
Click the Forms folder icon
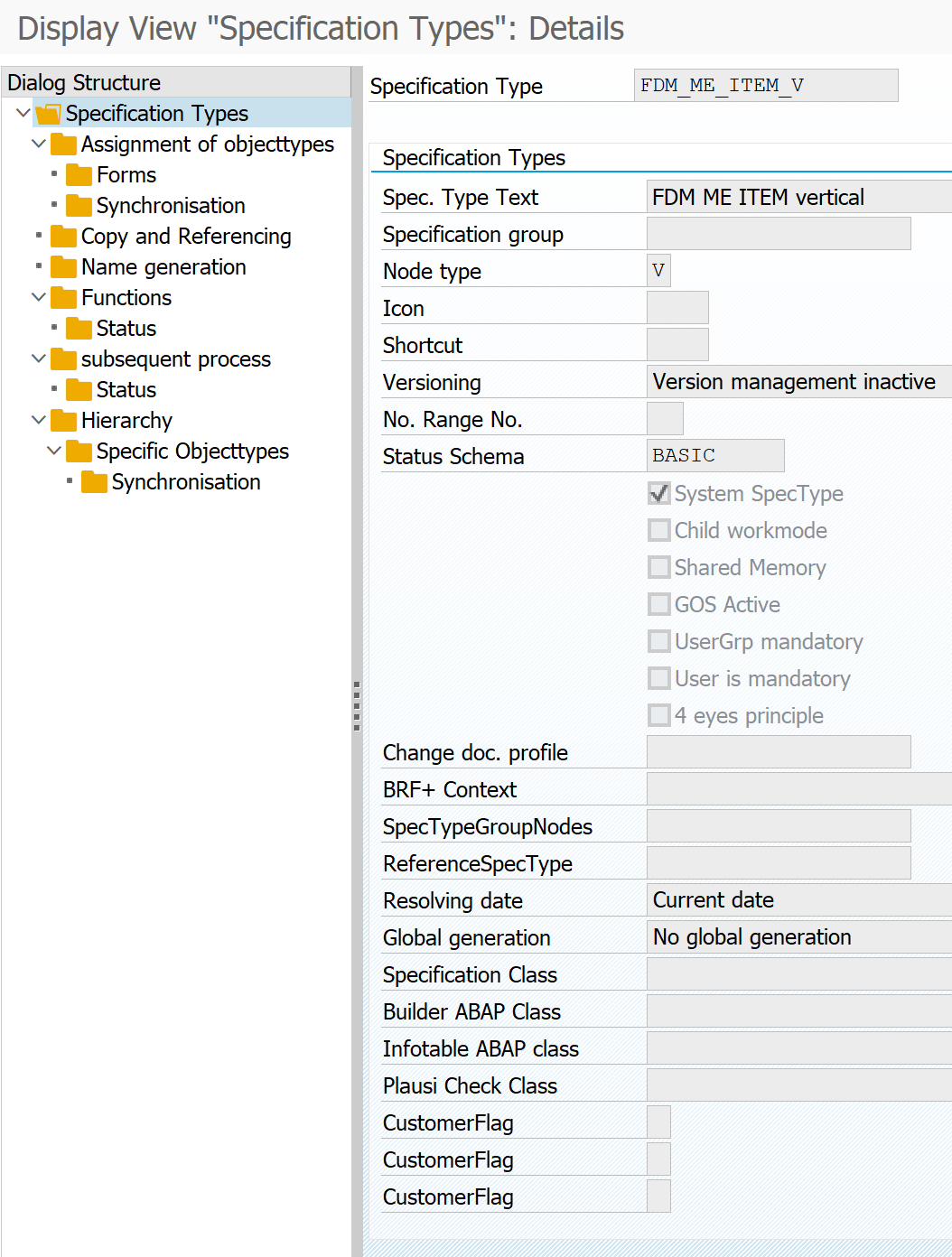point(79,175)
